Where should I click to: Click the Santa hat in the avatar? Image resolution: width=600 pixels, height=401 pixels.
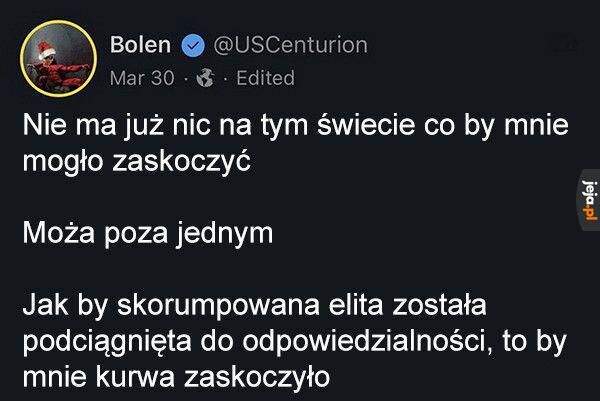pyautogui.click(x=46, y=49)
